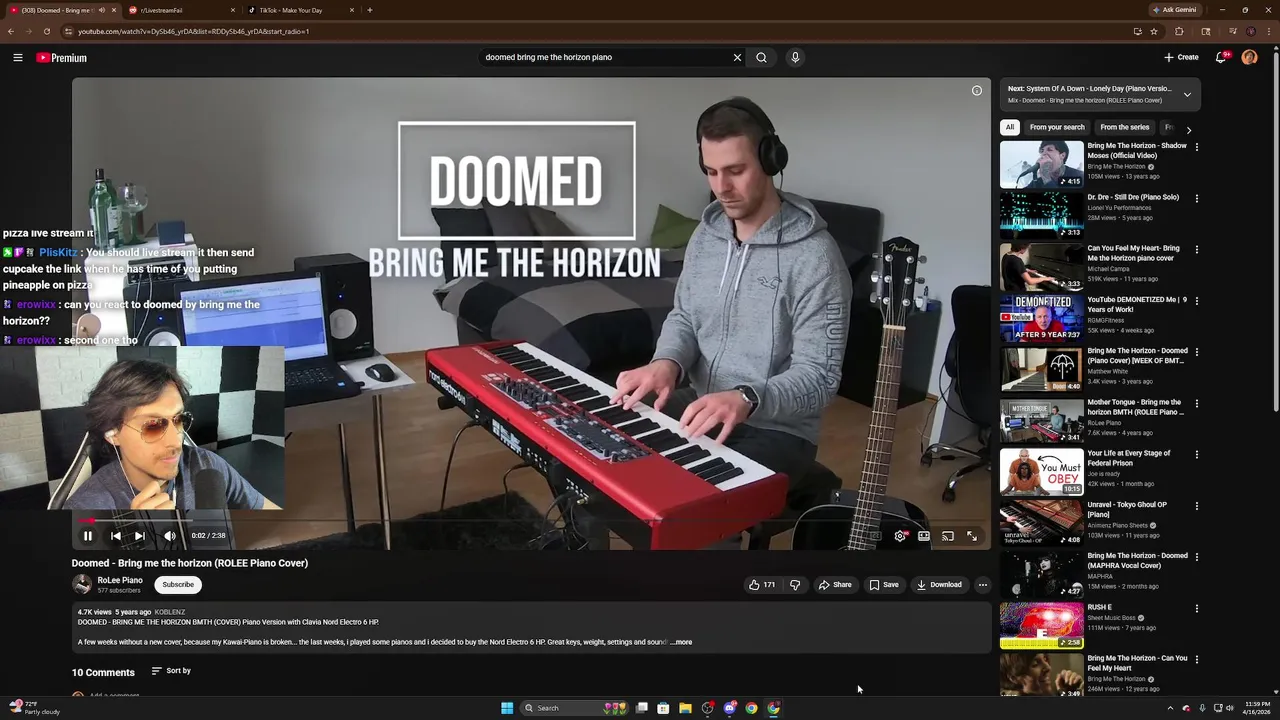This screenshot has width=1280, height=720.
Task: Click the search magnifier button
Action: coord(761,57)
